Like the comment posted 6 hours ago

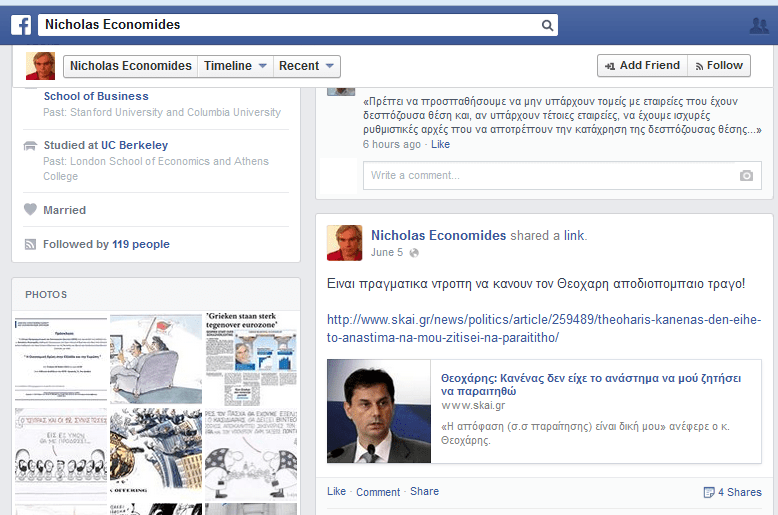pyautogui.click(x=440, y=144)
